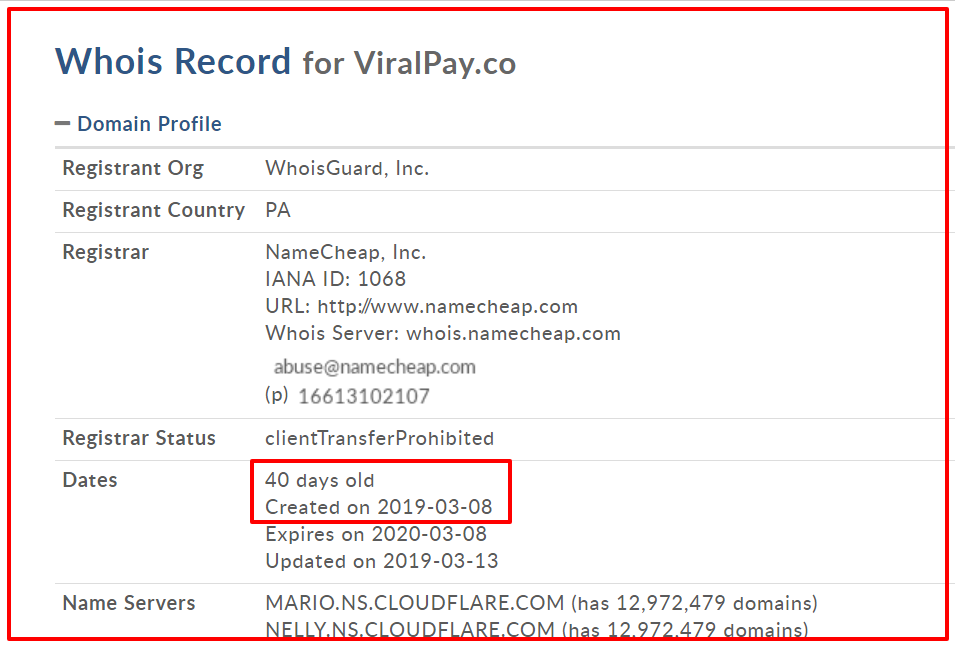Select the Created on 2019-03-08 date
Image resolution: width=955 pixels, height=646 pixels.
tap(379, 507)
